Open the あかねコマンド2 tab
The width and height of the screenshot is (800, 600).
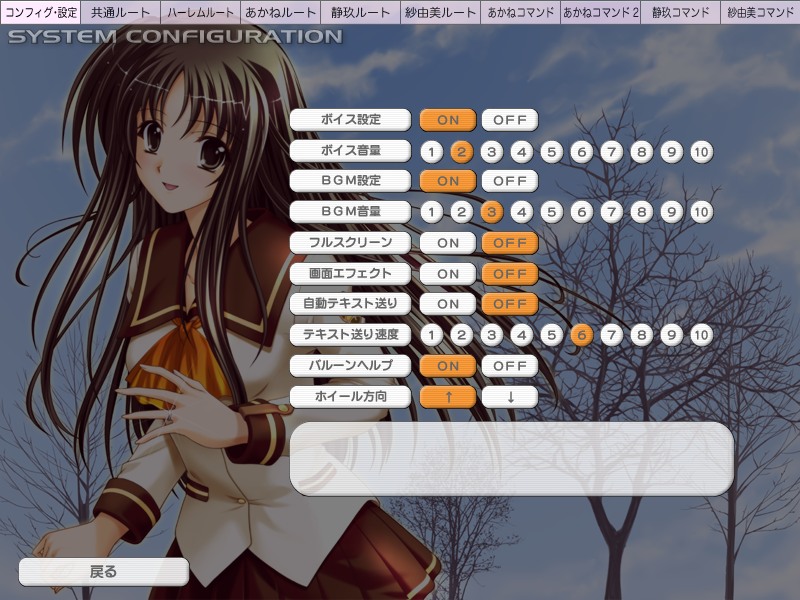pos(601,12)
